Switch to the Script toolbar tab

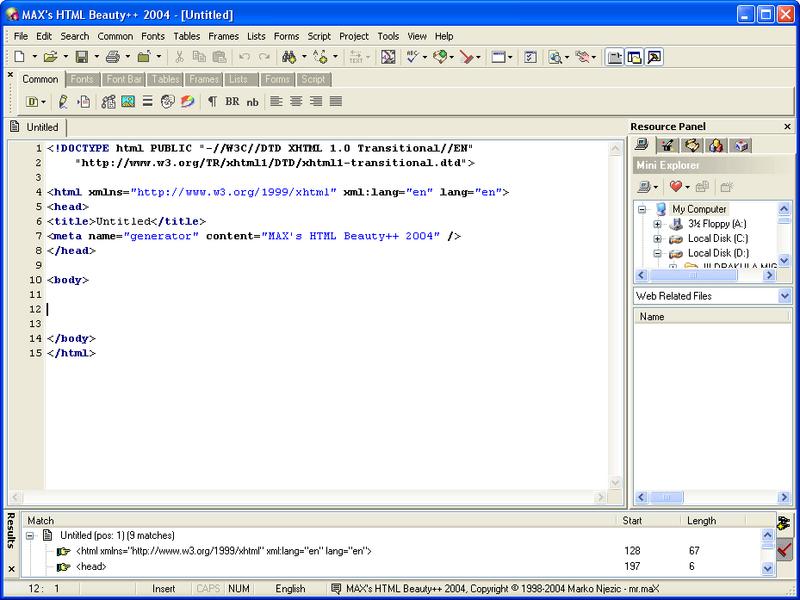(x=313, y=79)
